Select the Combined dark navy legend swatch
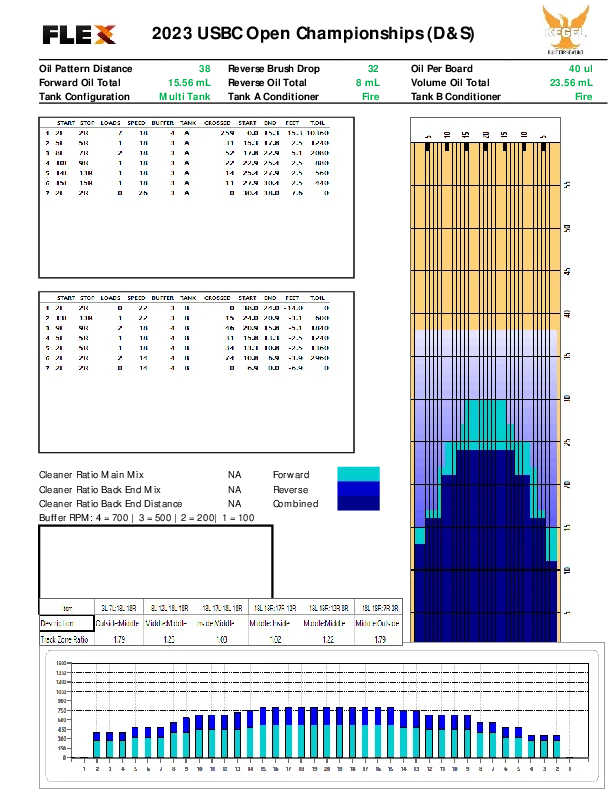This screenshot has height=792, width=612. 358,503
